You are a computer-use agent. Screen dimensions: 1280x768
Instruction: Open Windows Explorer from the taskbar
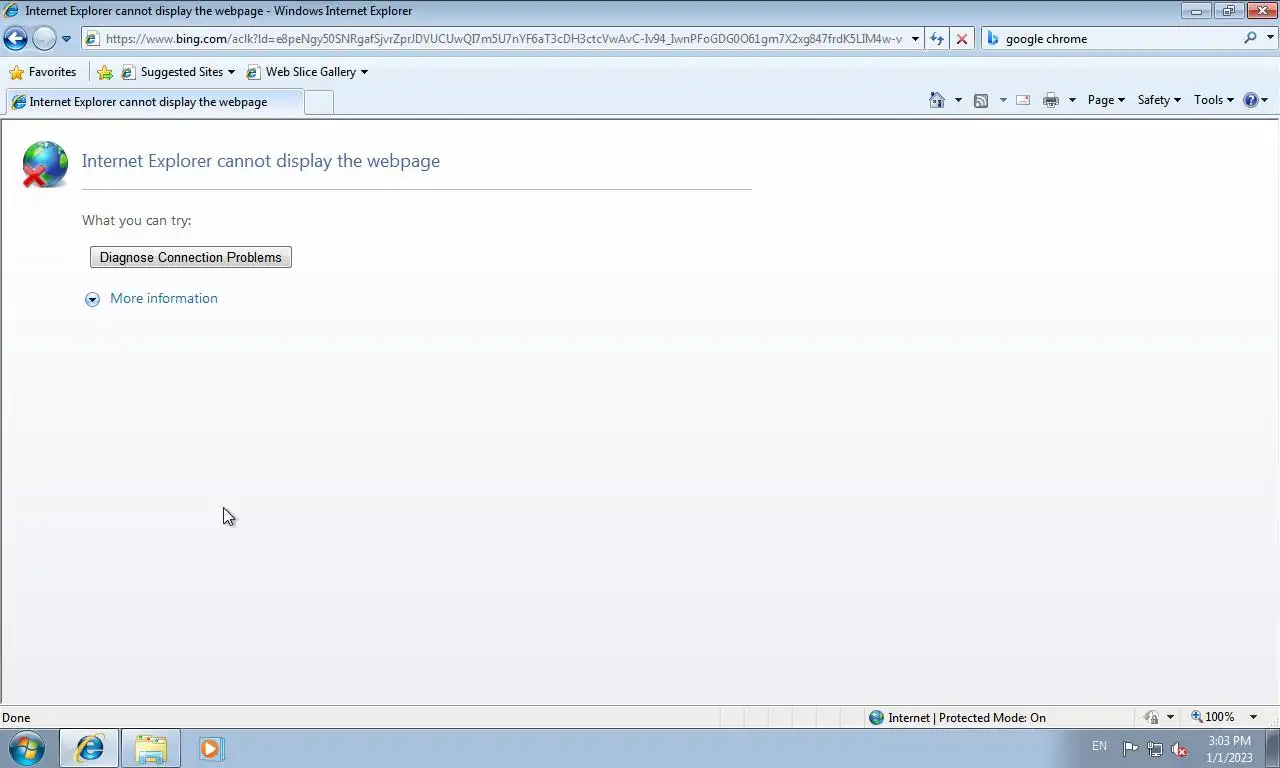(151, 748)
